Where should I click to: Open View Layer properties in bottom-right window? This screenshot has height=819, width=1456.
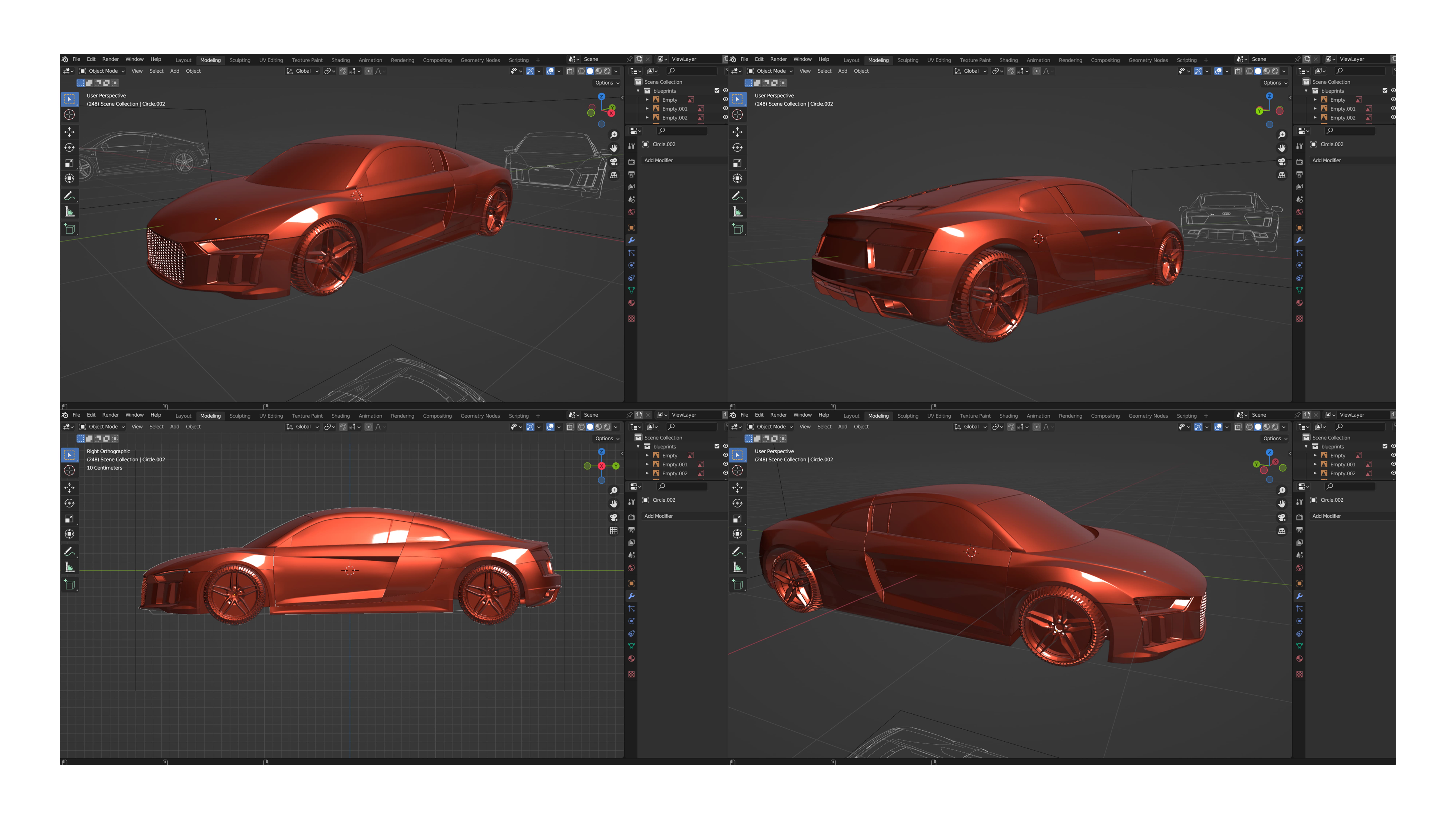tap(1299, 543)
